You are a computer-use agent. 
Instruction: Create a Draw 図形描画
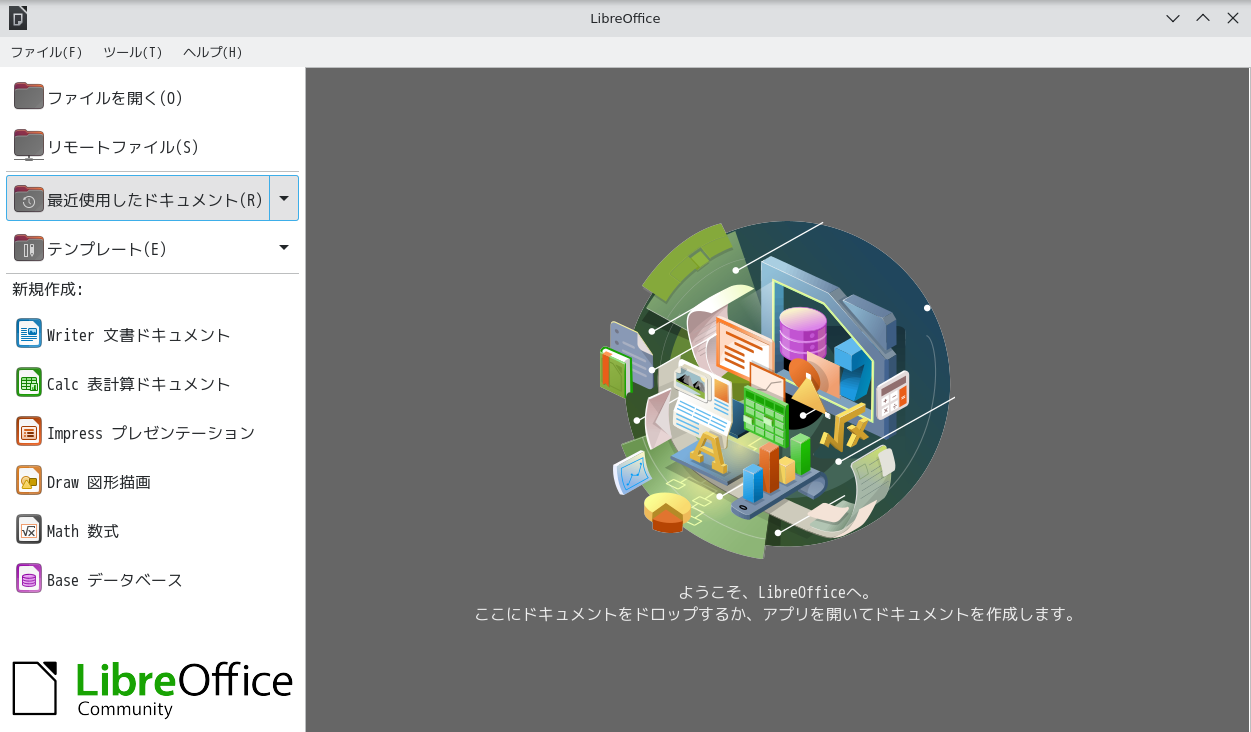click(x=152, y=481)
